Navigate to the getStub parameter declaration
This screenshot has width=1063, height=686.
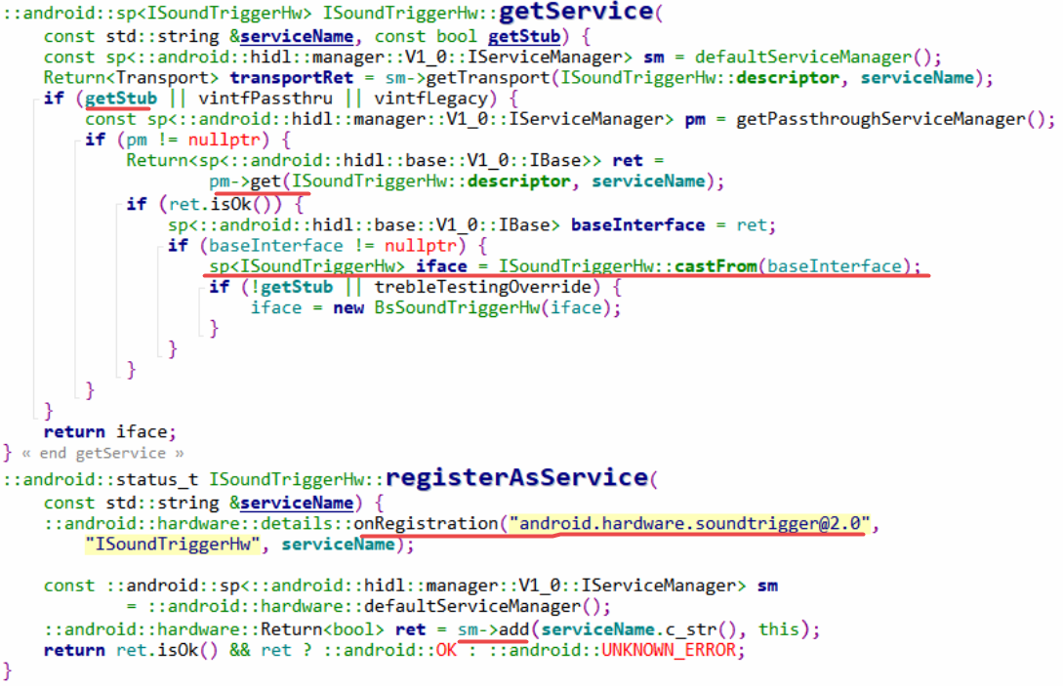coord(523,36)
